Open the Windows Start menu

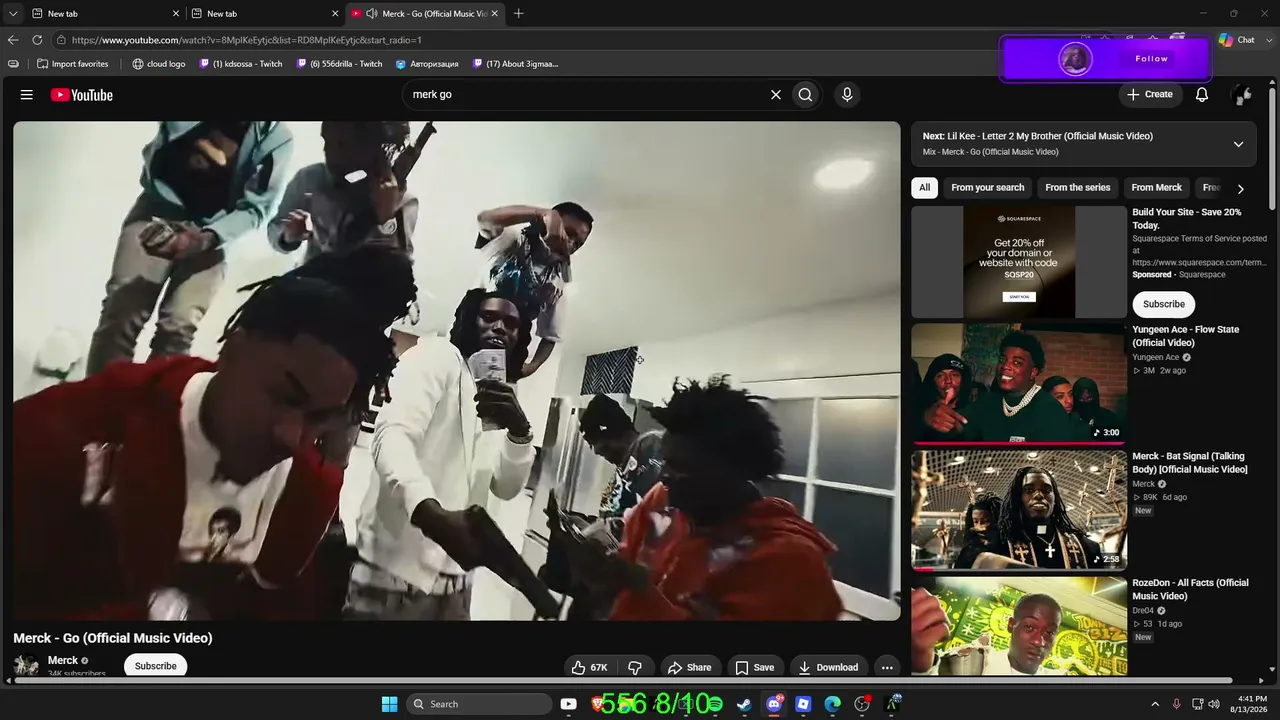(x=390, y=704)
